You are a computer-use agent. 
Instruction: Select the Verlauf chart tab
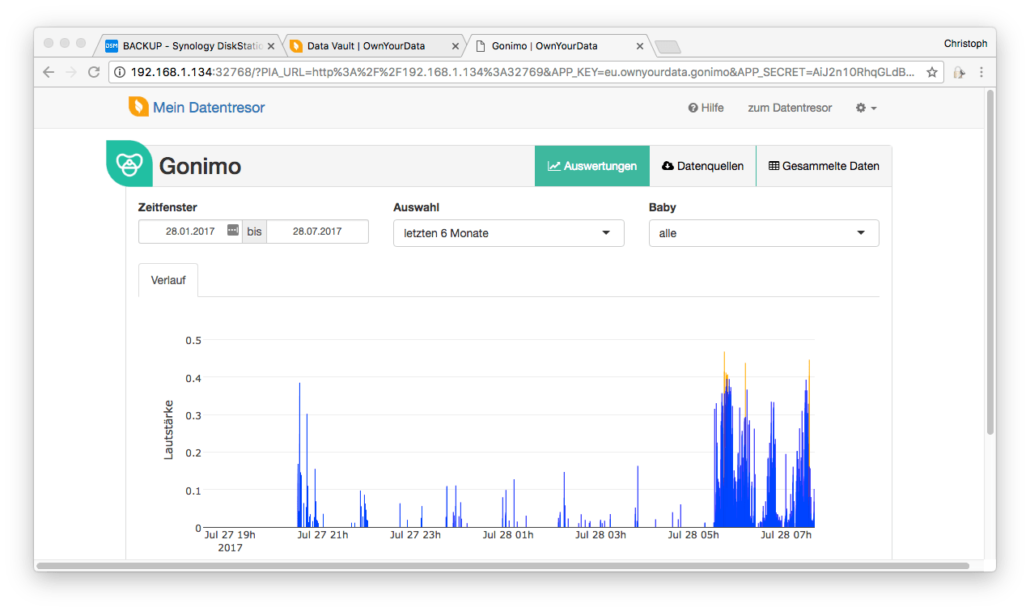coord(168,280)
